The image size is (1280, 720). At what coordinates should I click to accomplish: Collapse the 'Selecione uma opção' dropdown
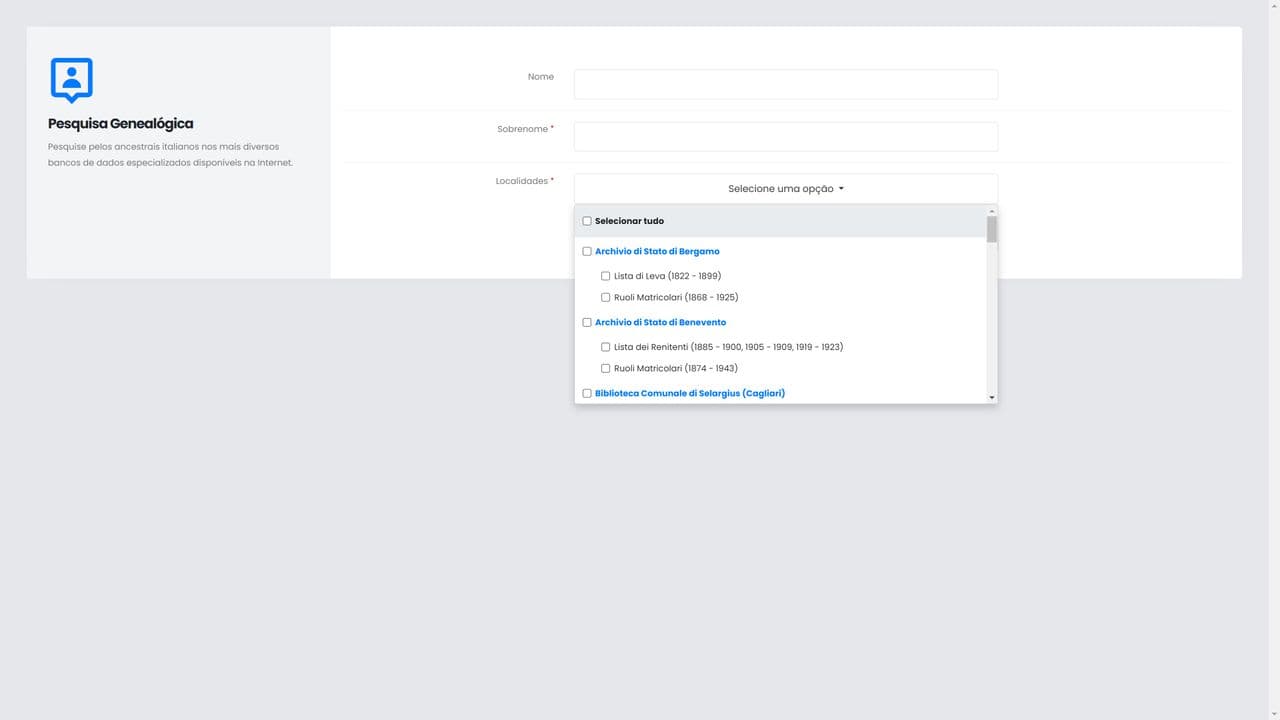(x=785, y=189)
